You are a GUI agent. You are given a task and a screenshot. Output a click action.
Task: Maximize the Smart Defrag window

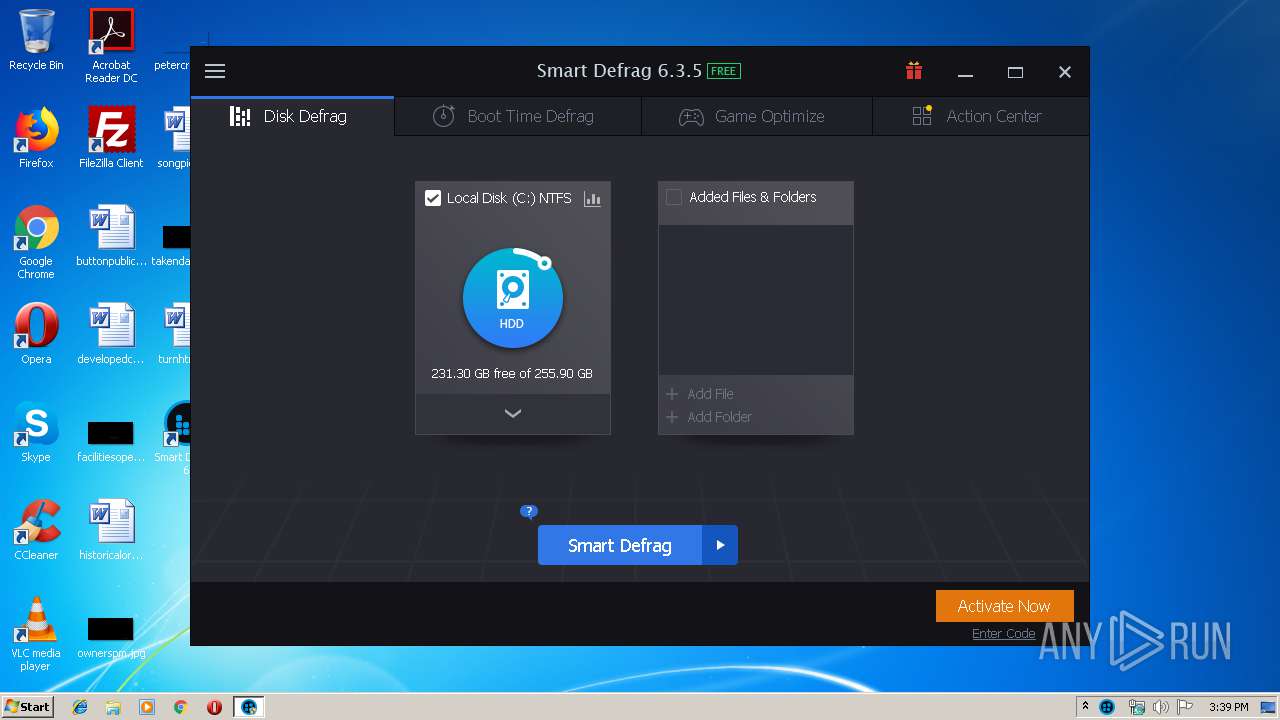[x=1015, y=72]
